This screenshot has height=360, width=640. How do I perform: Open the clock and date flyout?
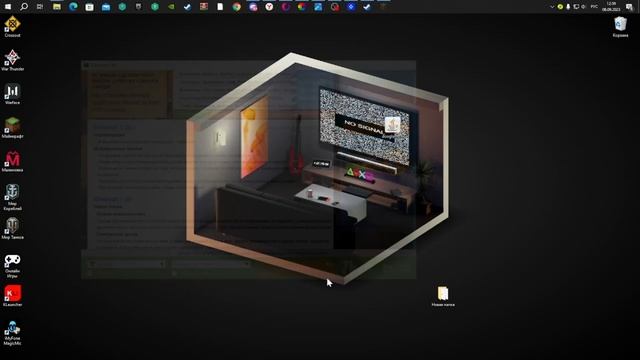pos(611,7)
